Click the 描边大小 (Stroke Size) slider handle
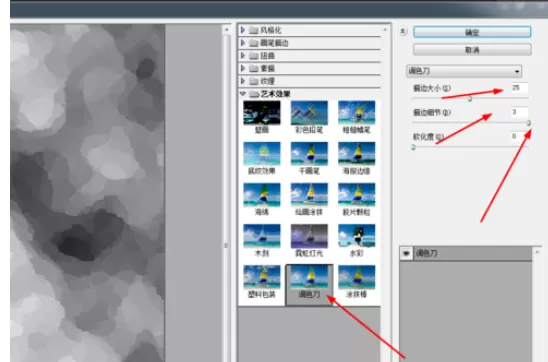The image size is (548, 362). coord(470,99)
